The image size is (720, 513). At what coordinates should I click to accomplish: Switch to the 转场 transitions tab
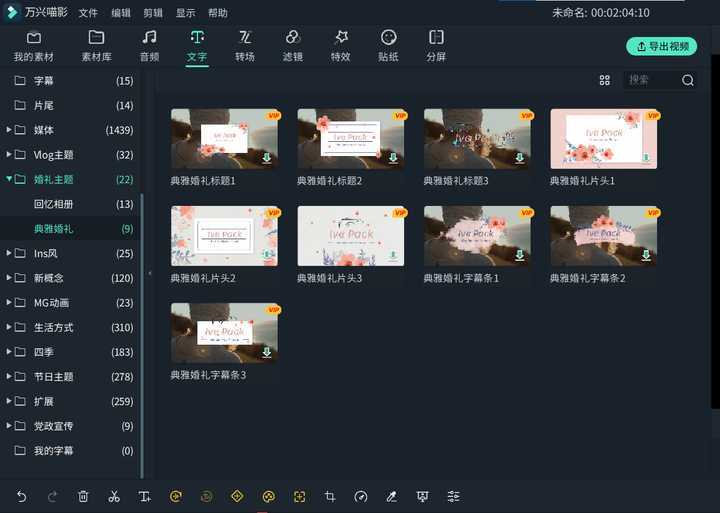point(245,46)
